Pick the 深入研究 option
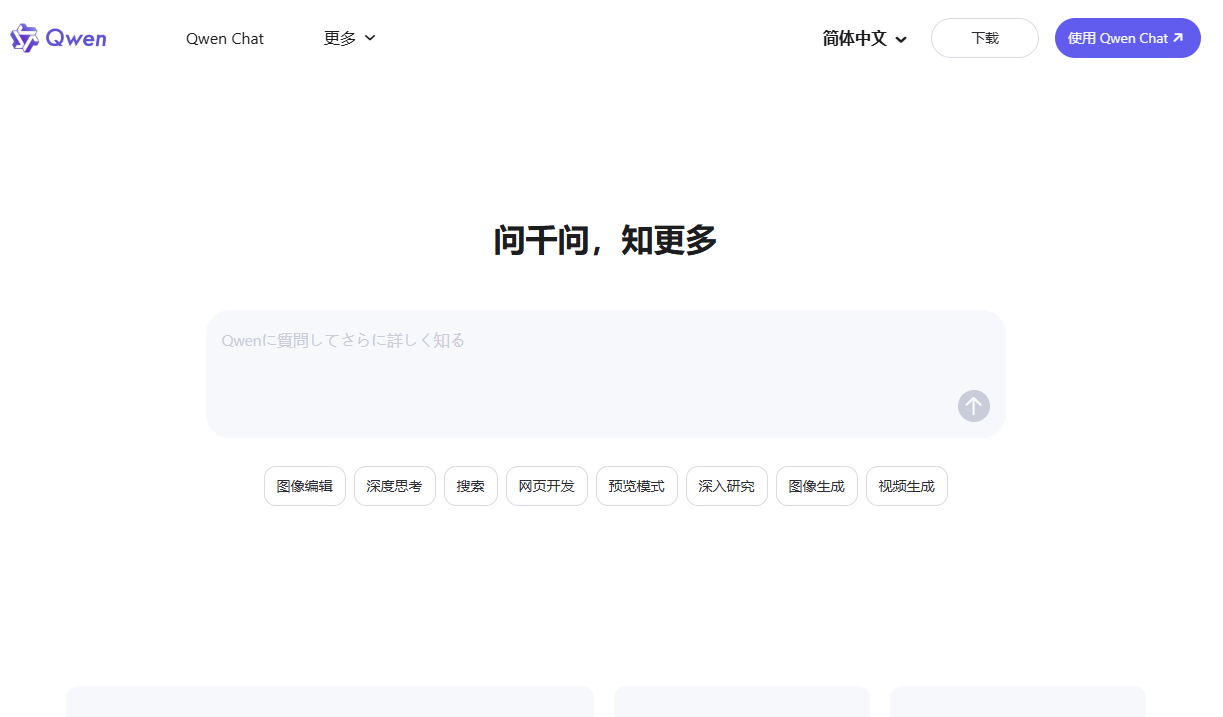1223x717 pixels. click(x=727, y=486)
